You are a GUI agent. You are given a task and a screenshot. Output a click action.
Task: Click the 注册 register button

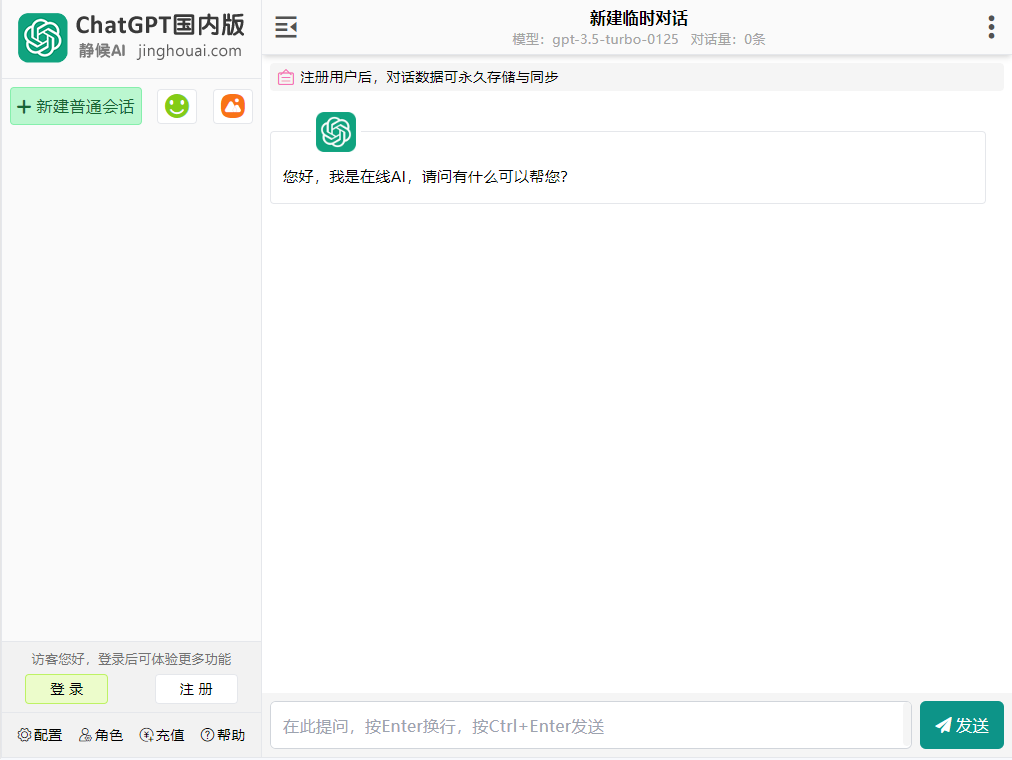point(196,689)
